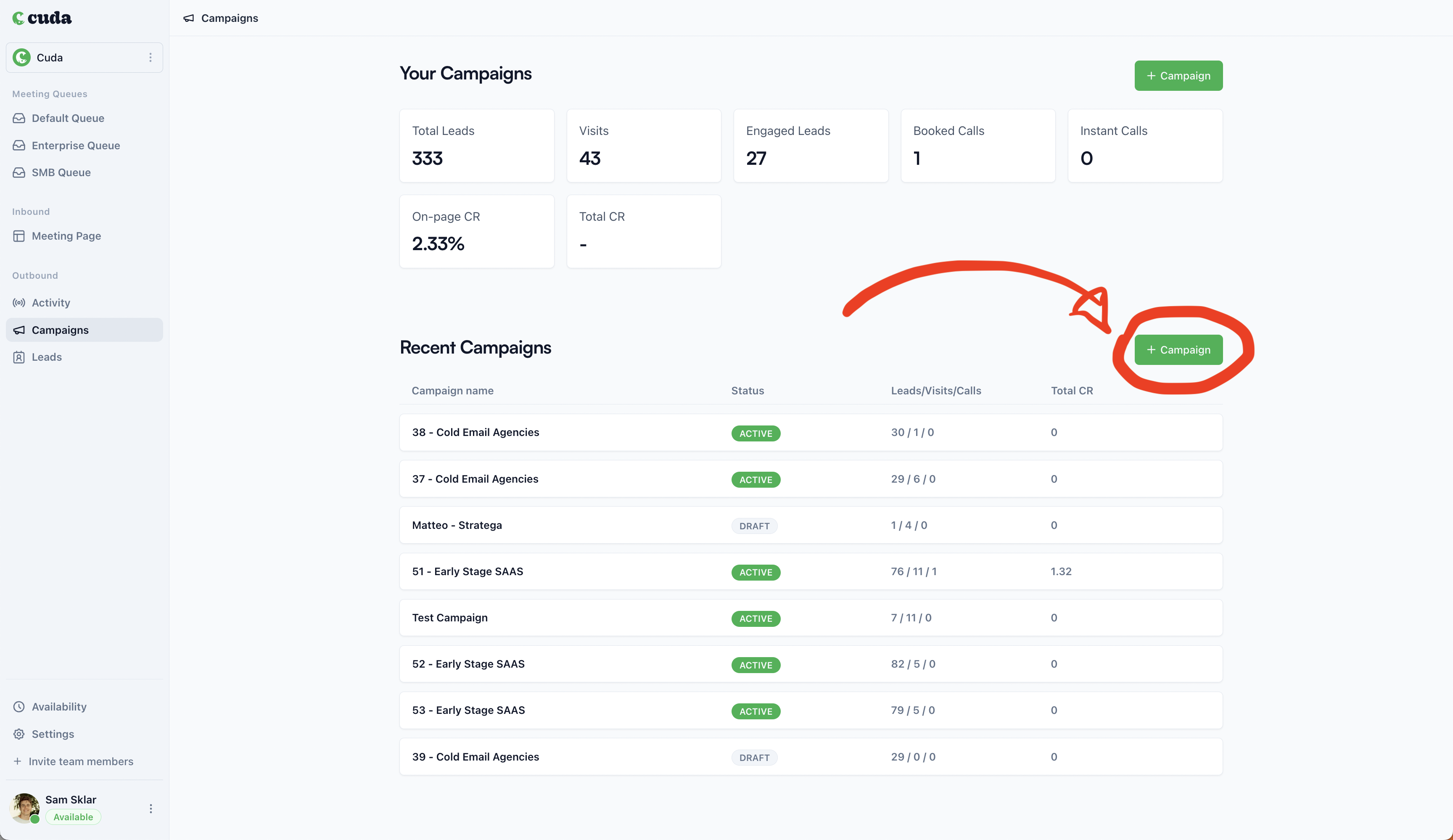Click the Campaigns breadcrumb megaphone icon

188,18
